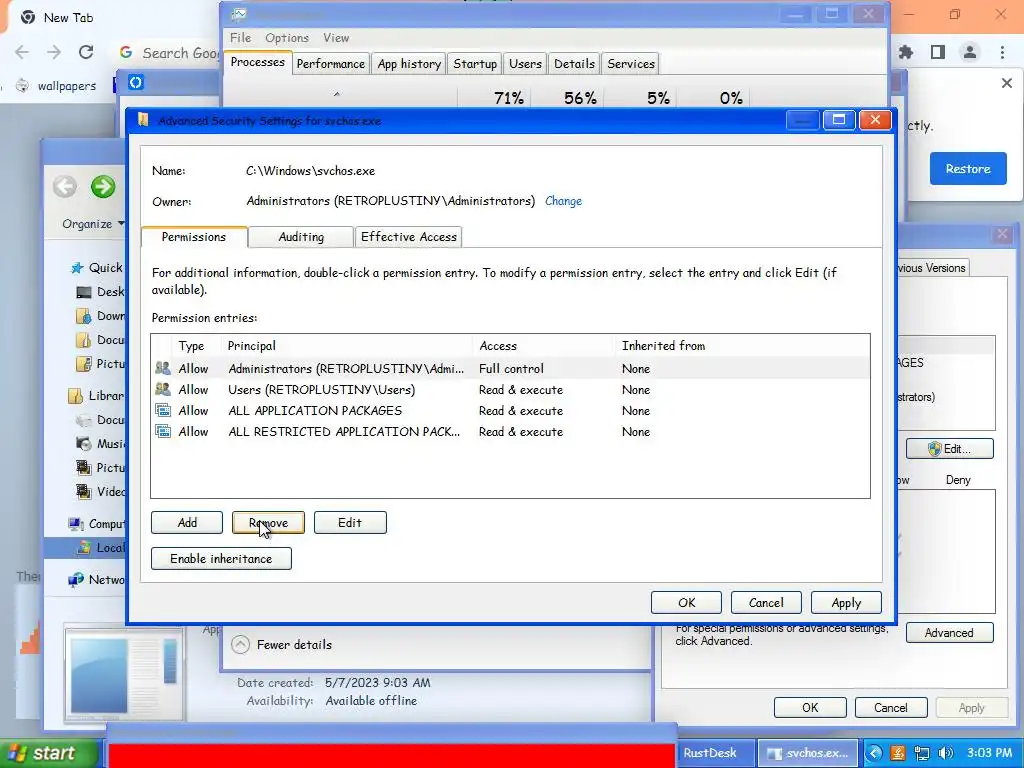Open Music library in Explorer sidebar
The height and width of the screenshot is (768, 1024).
(101, 444)
